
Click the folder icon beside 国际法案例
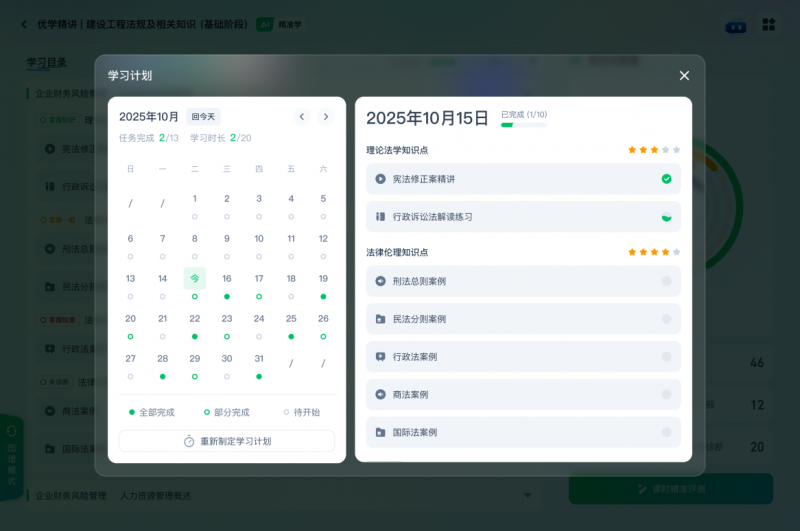pyautogui.click(x=380, y=432)
